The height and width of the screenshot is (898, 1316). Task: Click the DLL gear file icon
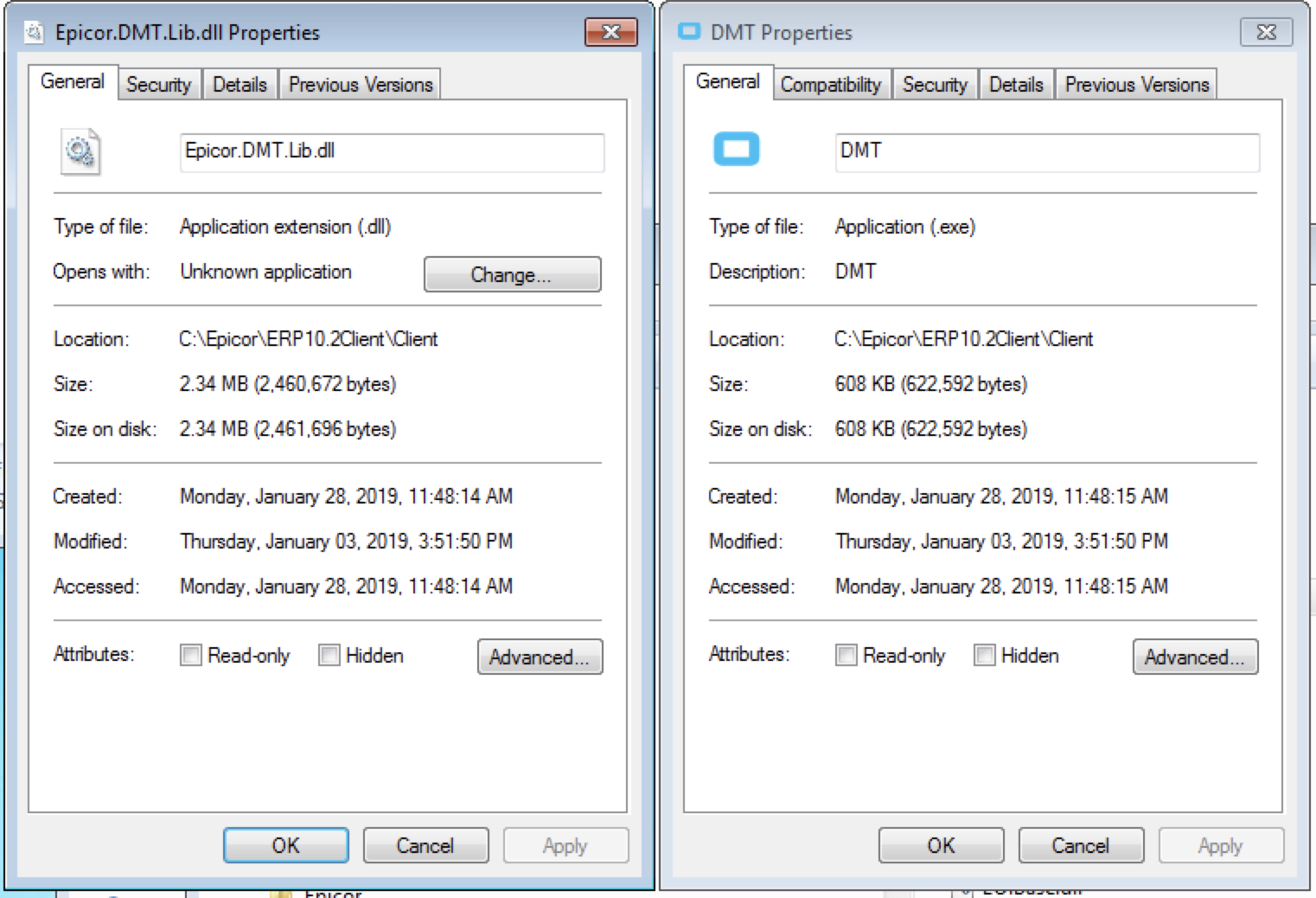coord(80,152)
